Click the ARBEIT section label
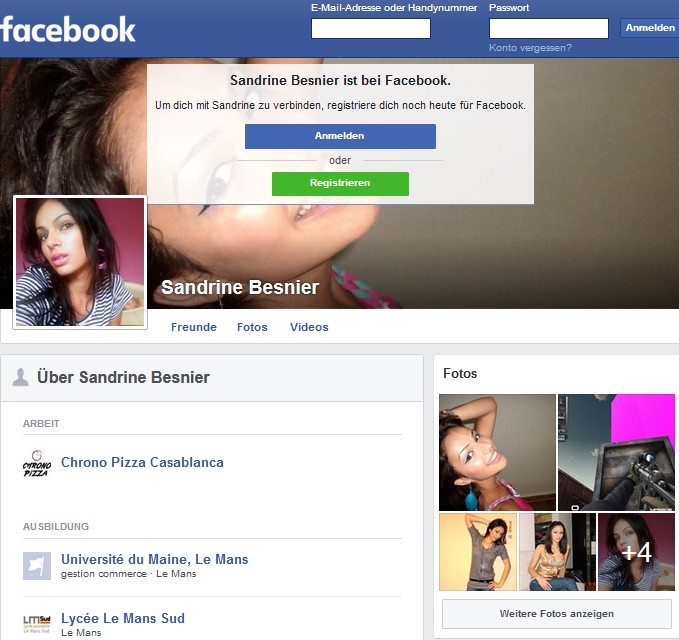 41,423
